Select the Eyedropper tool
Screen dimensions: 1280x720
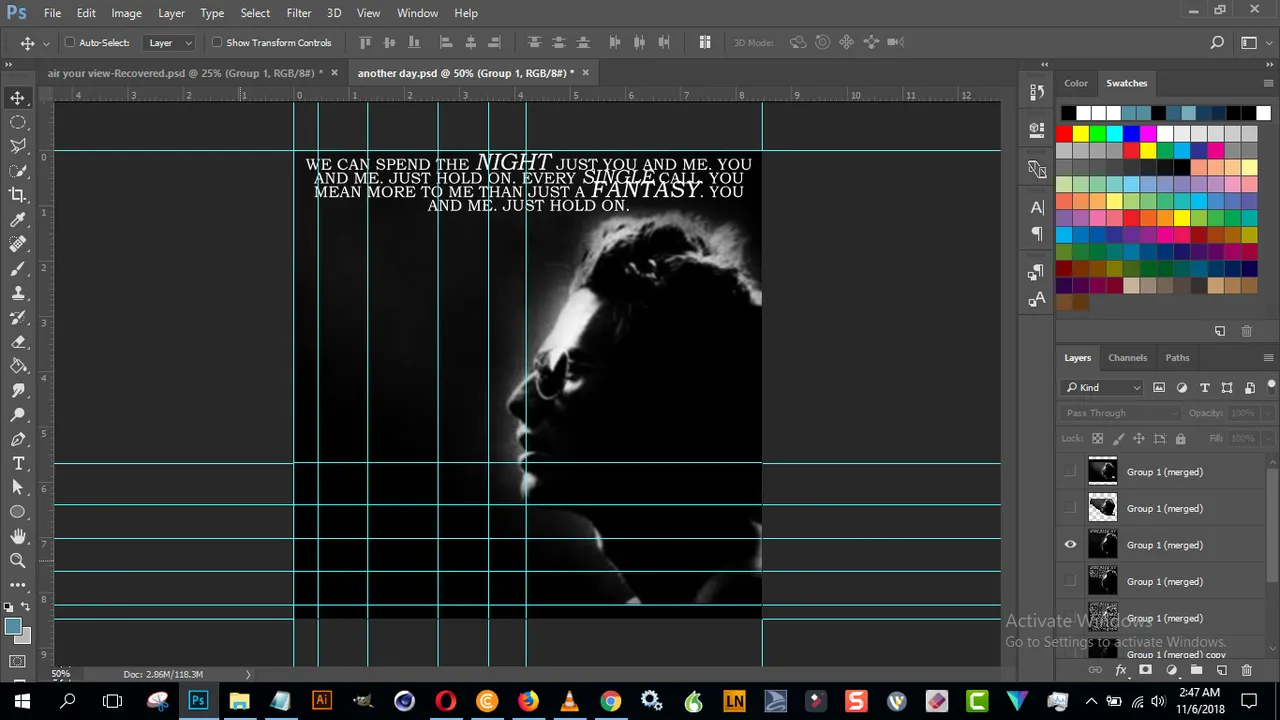(x=18, y=220)
